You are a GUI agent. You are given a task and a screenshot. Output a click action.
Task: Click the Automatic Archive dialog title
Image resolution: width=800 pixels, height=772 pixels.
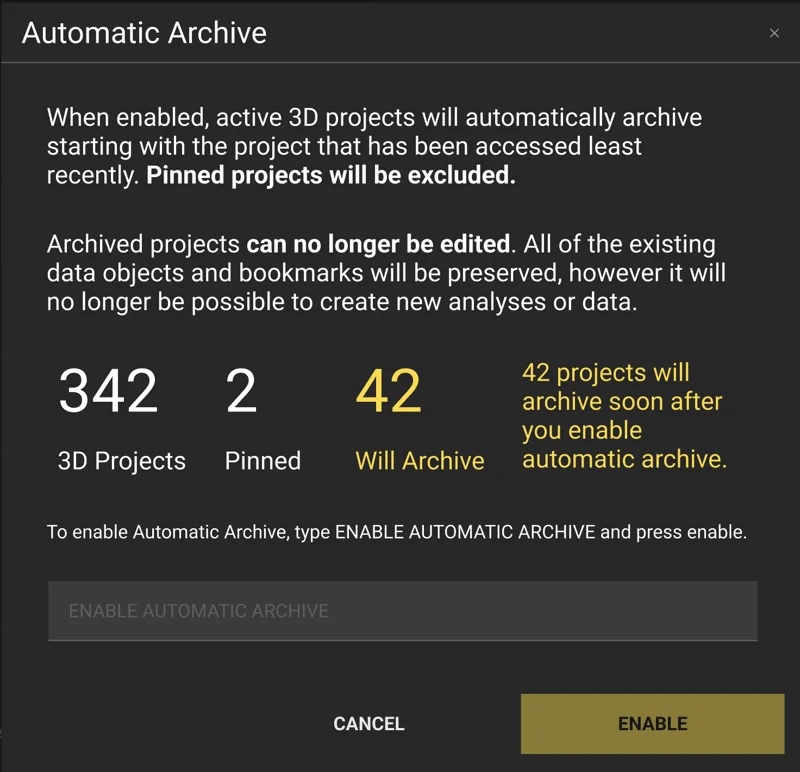(144, 33)
